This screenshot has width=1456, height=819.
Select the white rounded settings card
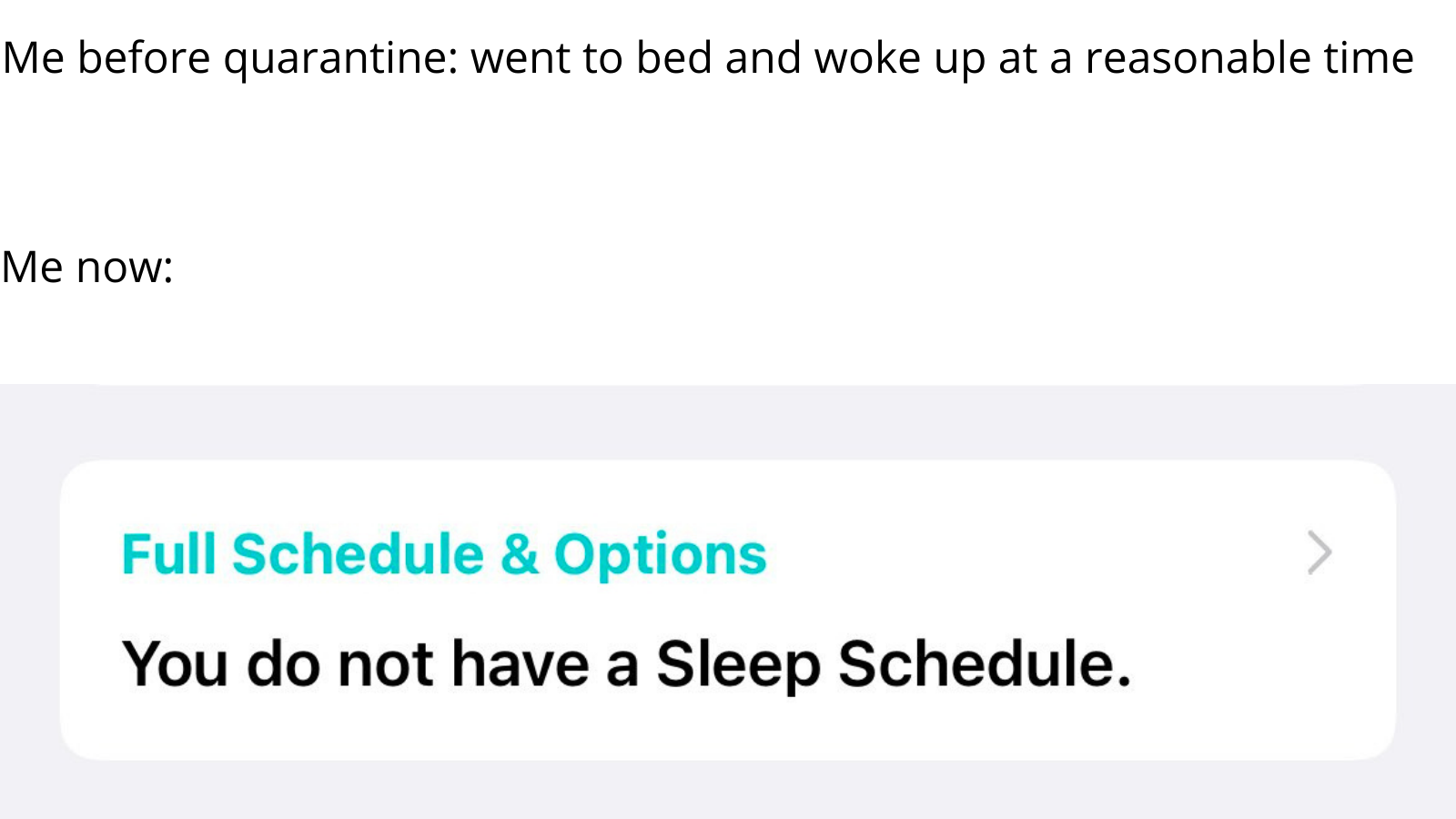pos(728,610)
